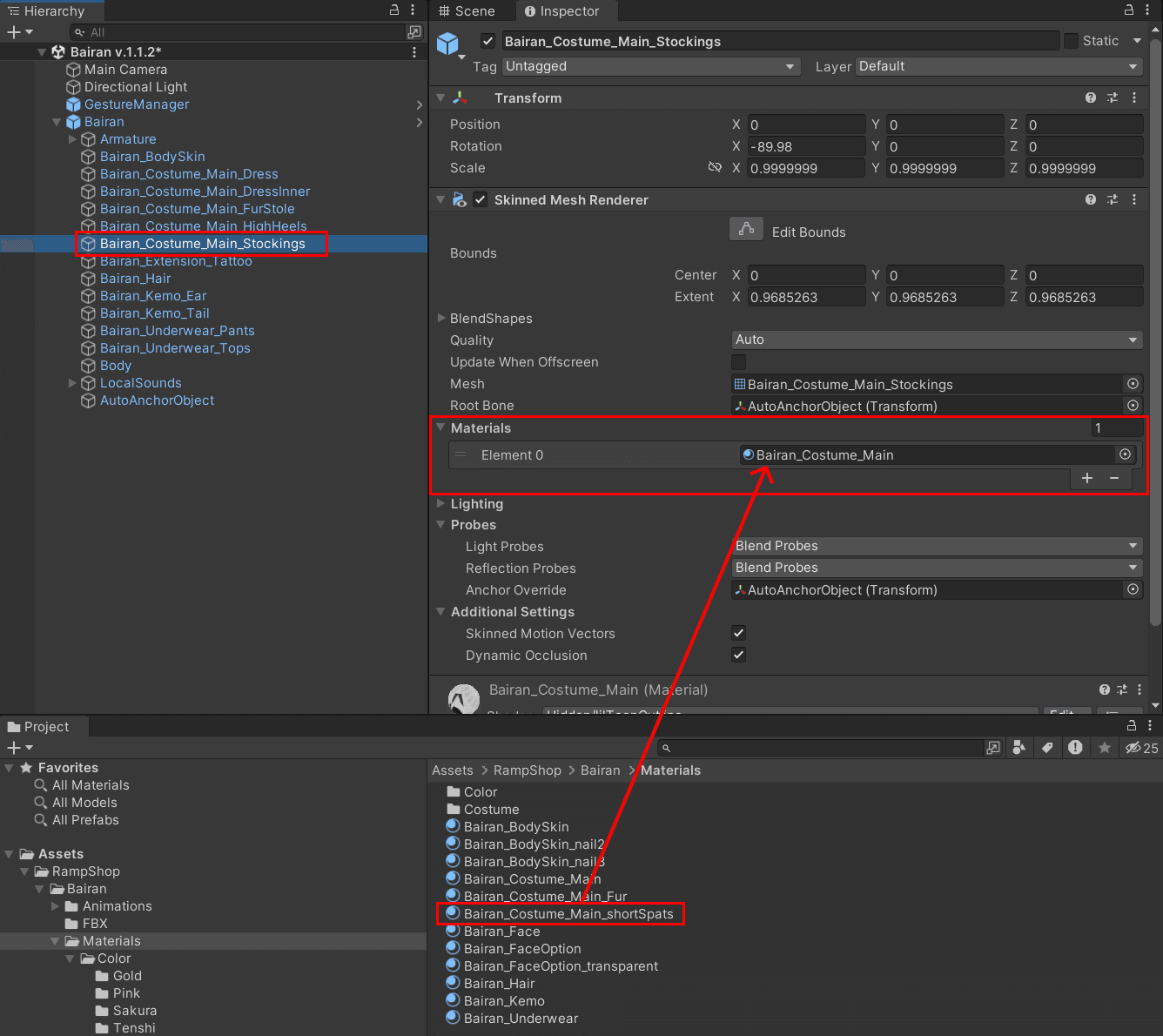The image size is (1163, 1036).
Task: Expand the BlendShapes section
Action: point(441,318)
